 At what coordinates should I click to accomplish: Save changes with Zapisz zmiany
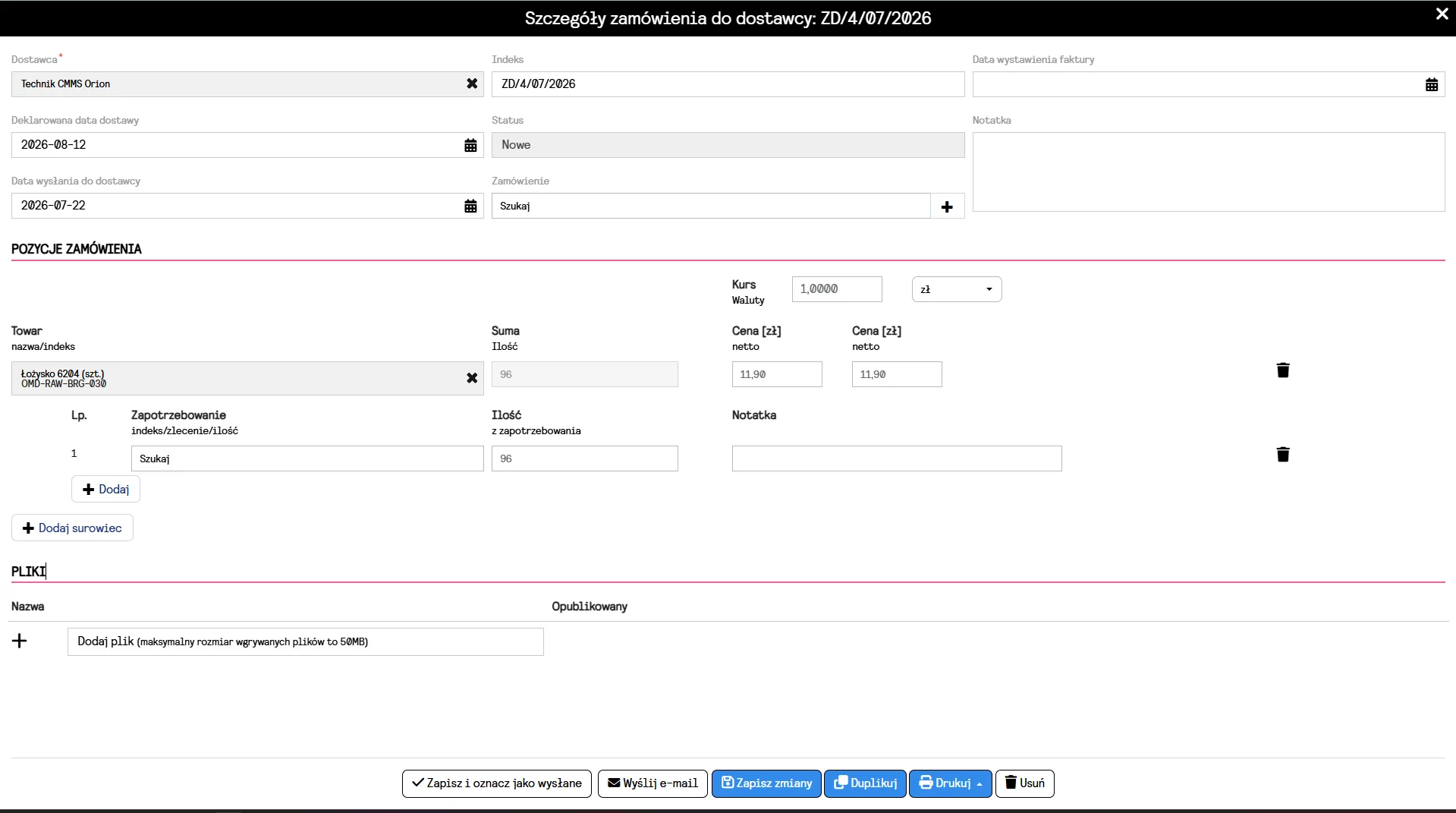click(x=766, y=783)
